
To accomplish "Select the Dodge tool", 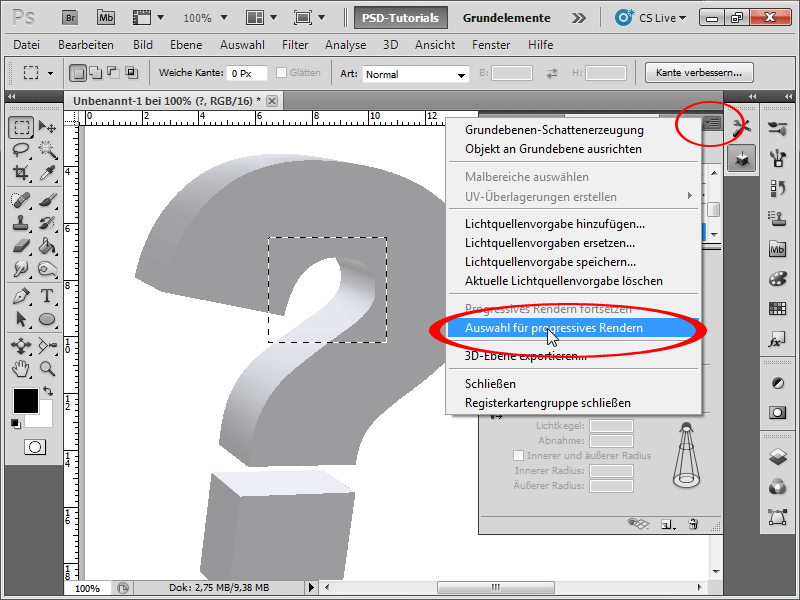I will (x=21, y=269).
